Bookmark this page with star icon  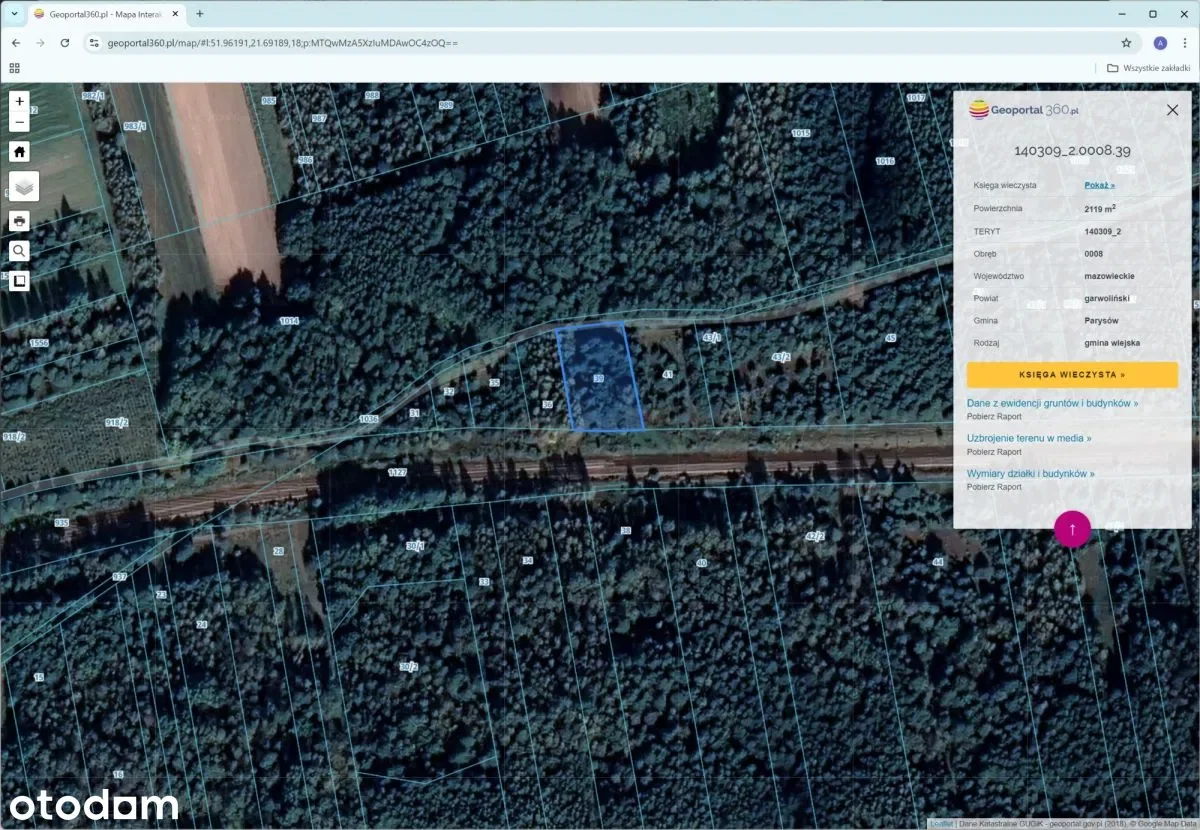pos(1126,43)
